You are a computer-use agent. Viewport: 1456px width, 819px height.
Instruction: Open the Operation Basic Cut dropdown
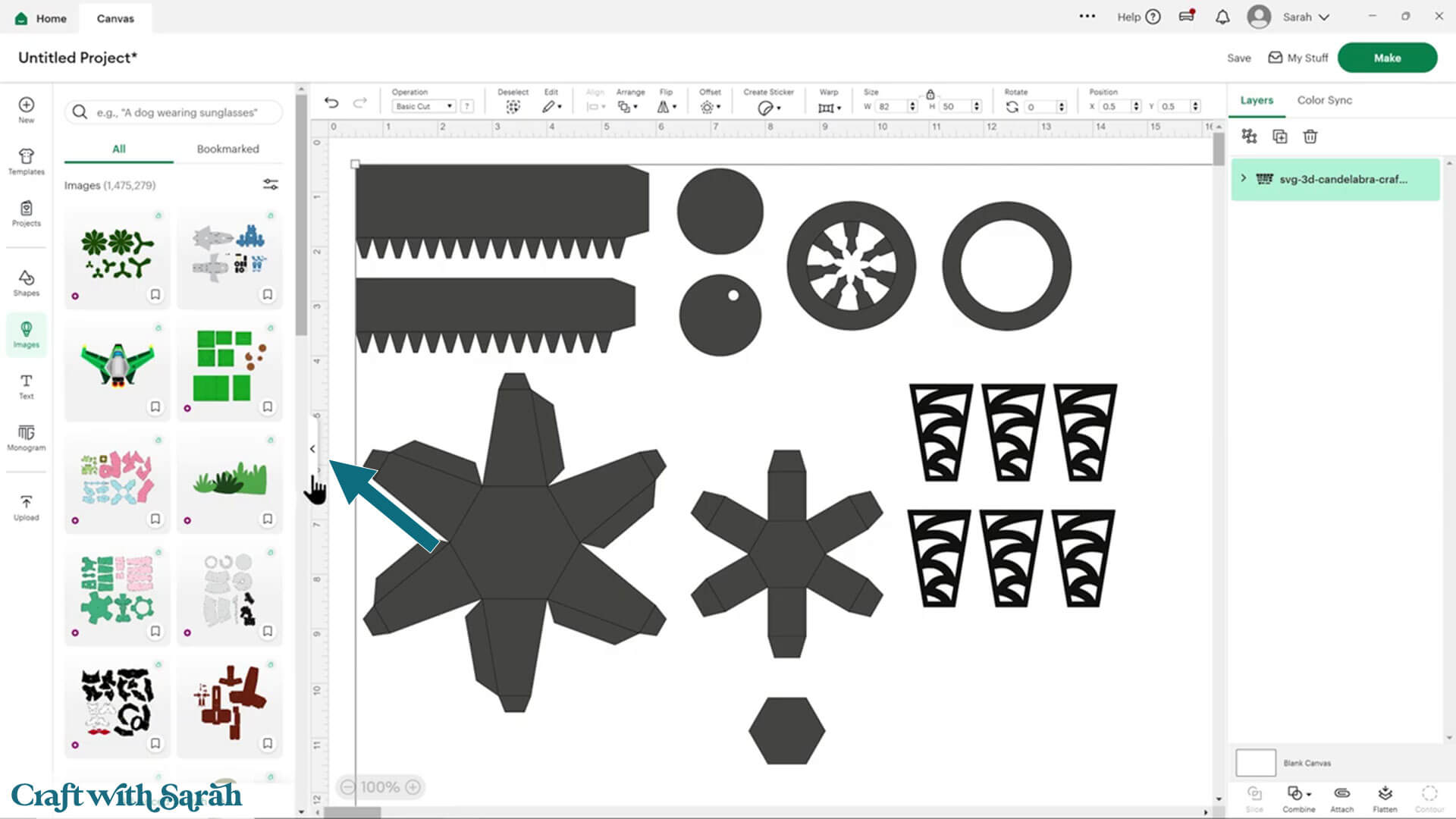(423, 107)
